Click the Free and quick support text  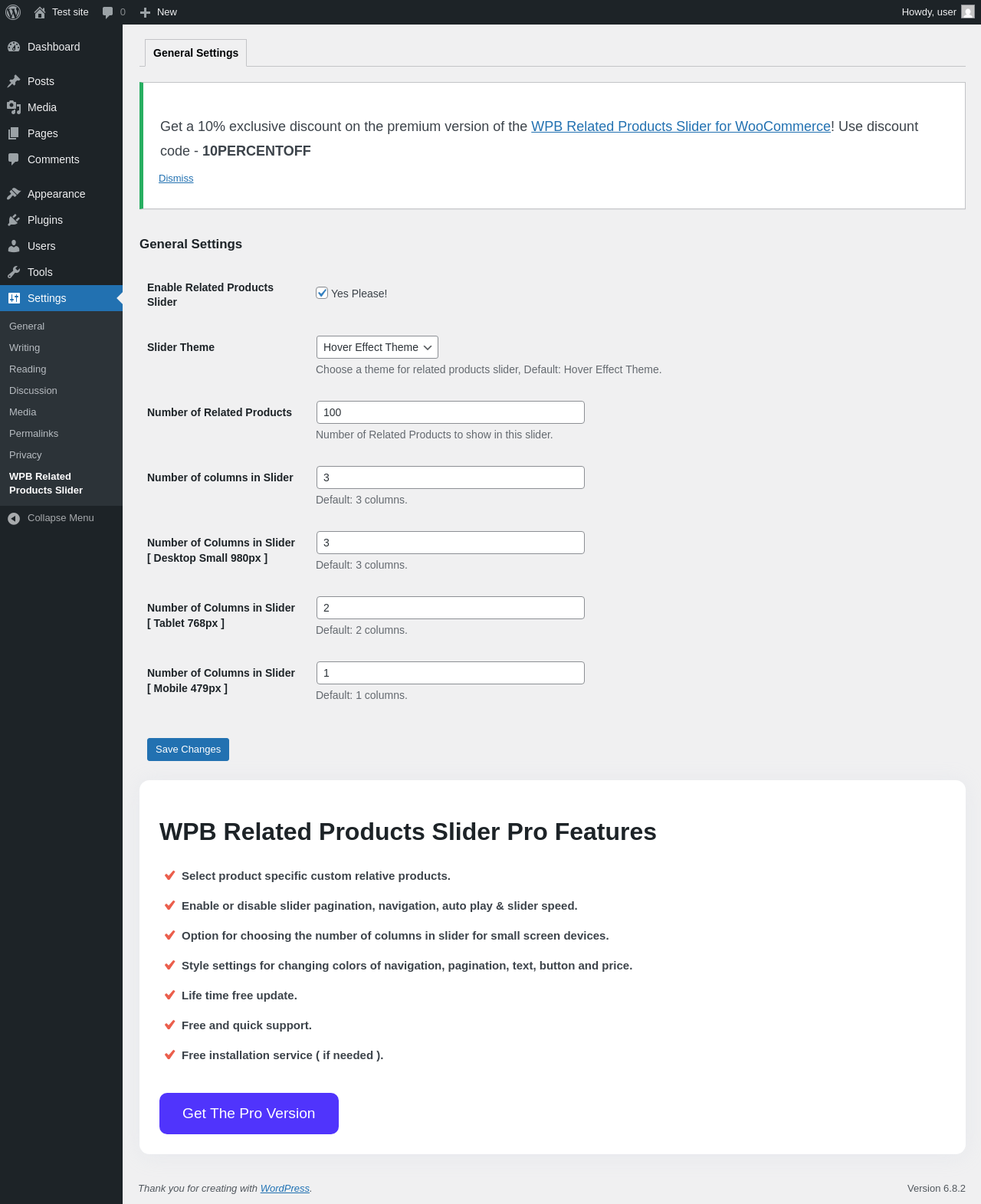pos(247,1025)
